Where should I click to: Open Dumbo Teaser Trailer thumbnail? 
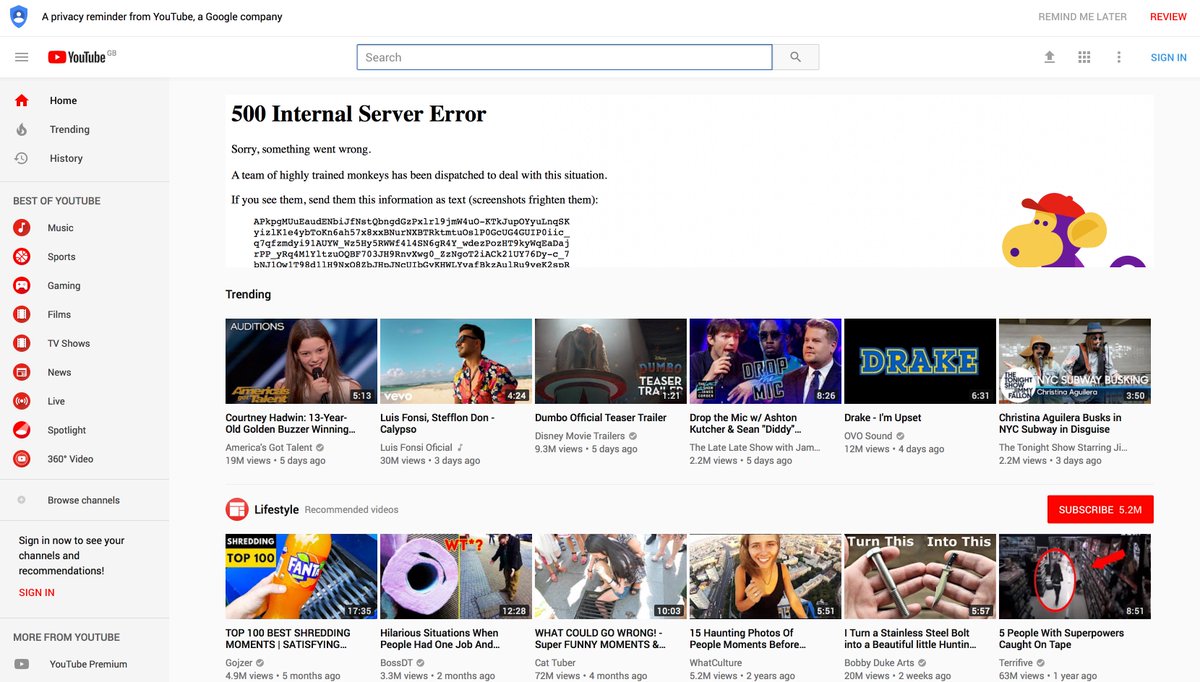[611, 361]
